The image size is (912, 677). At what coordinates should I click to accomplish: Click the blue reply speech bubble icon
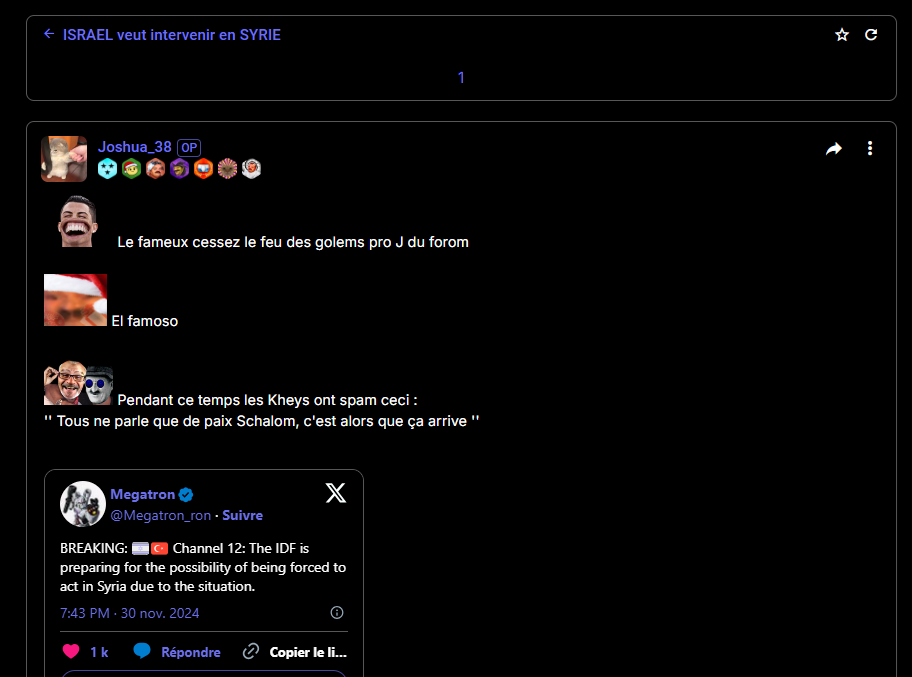pos(141,651)
